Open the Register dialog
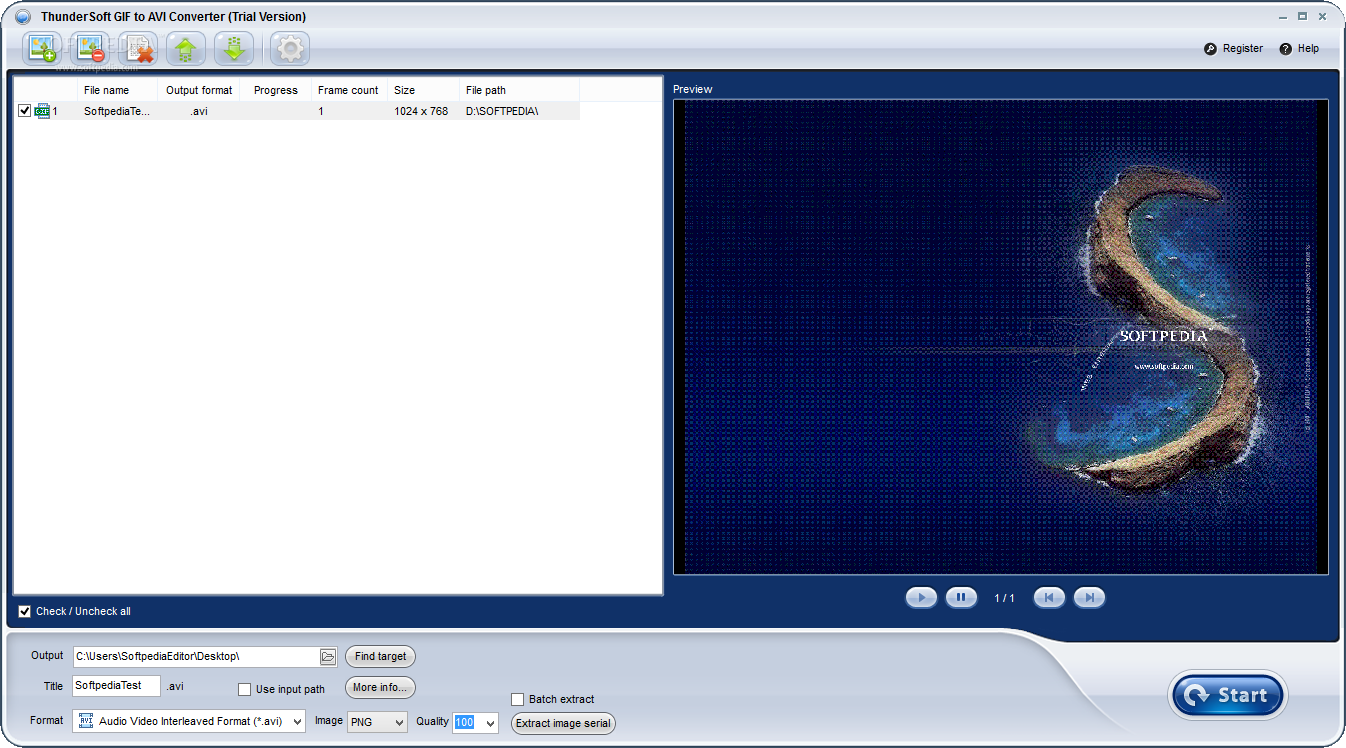The image size is (1346, 748). 1233,48
